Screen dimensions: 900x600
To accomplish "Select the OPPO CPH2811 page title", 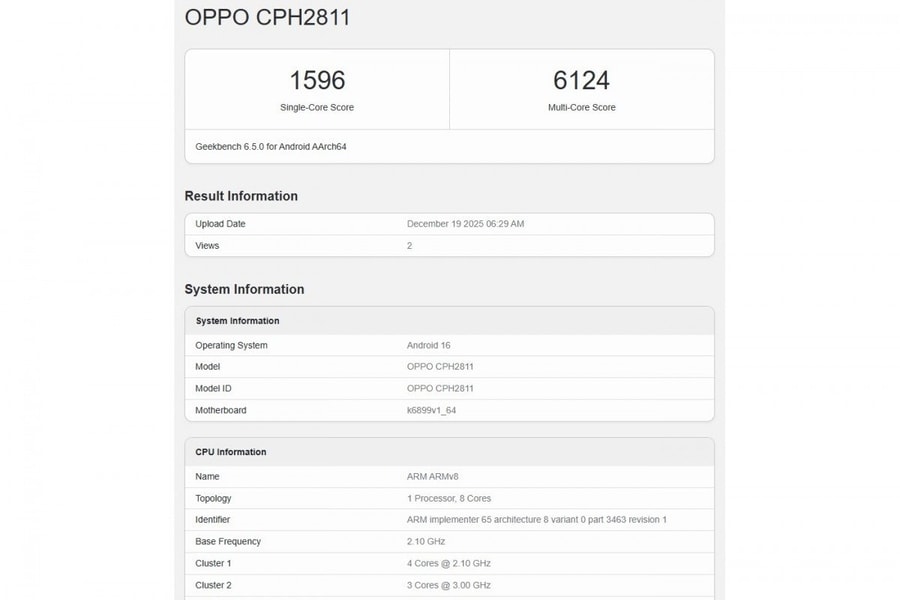I will click(267, 17).
